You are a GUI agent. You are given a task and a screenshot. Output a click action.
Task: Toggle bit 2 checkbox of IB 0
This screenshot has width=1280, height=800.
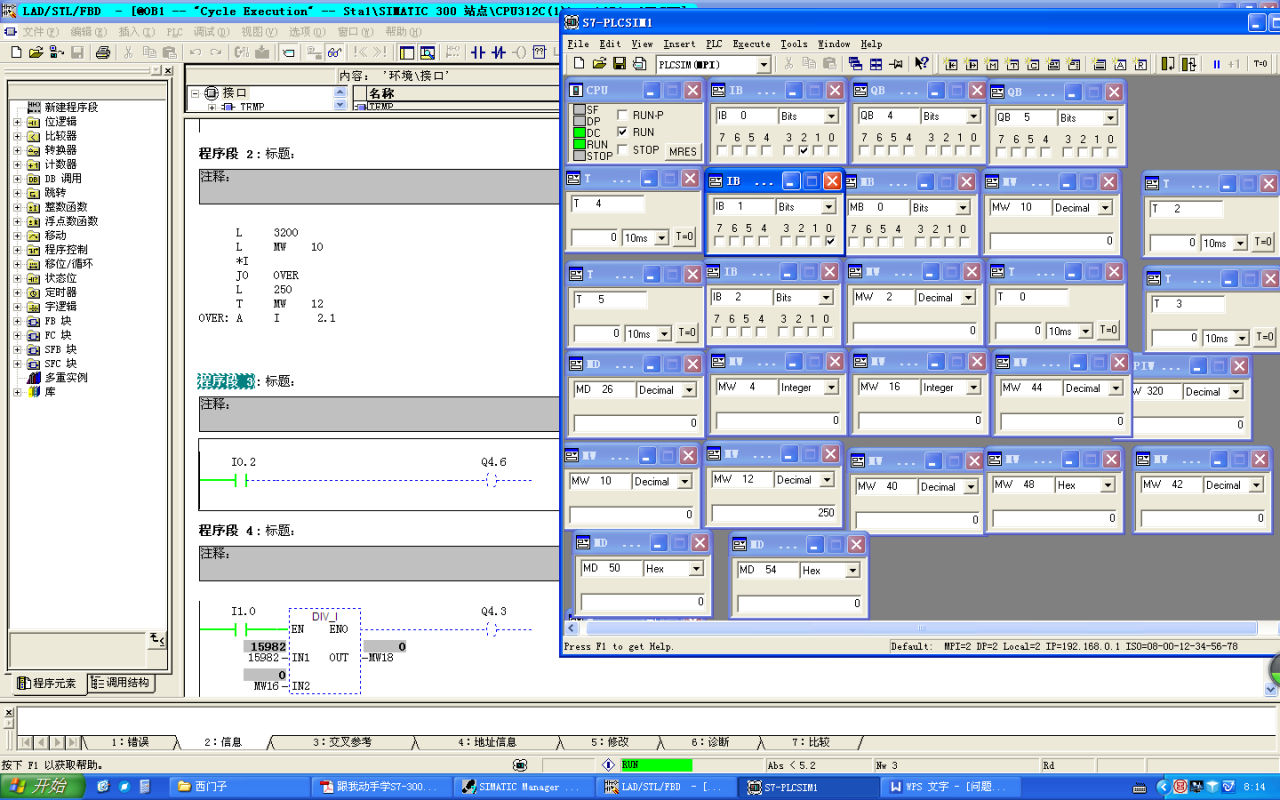tap(803, 151)
